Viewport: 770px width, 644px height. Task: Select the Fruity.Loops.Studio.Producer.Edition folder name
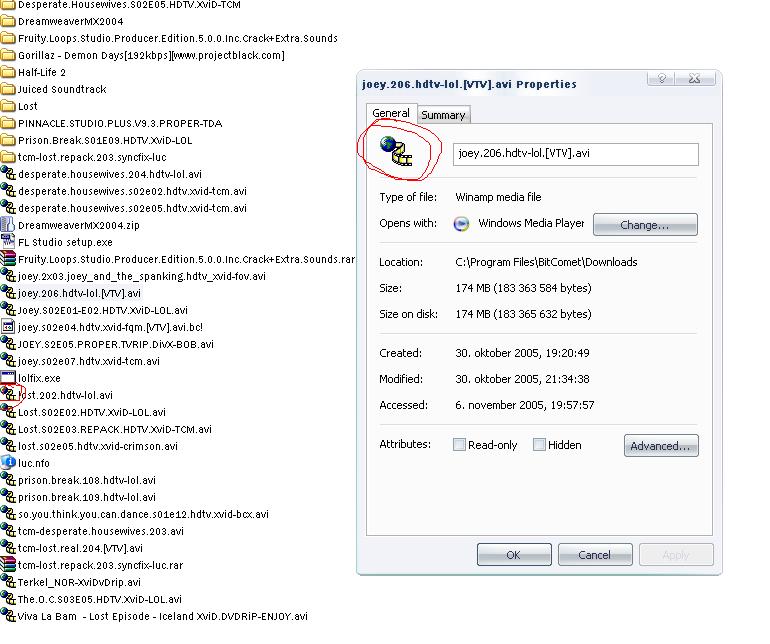[x=178, y=38]
